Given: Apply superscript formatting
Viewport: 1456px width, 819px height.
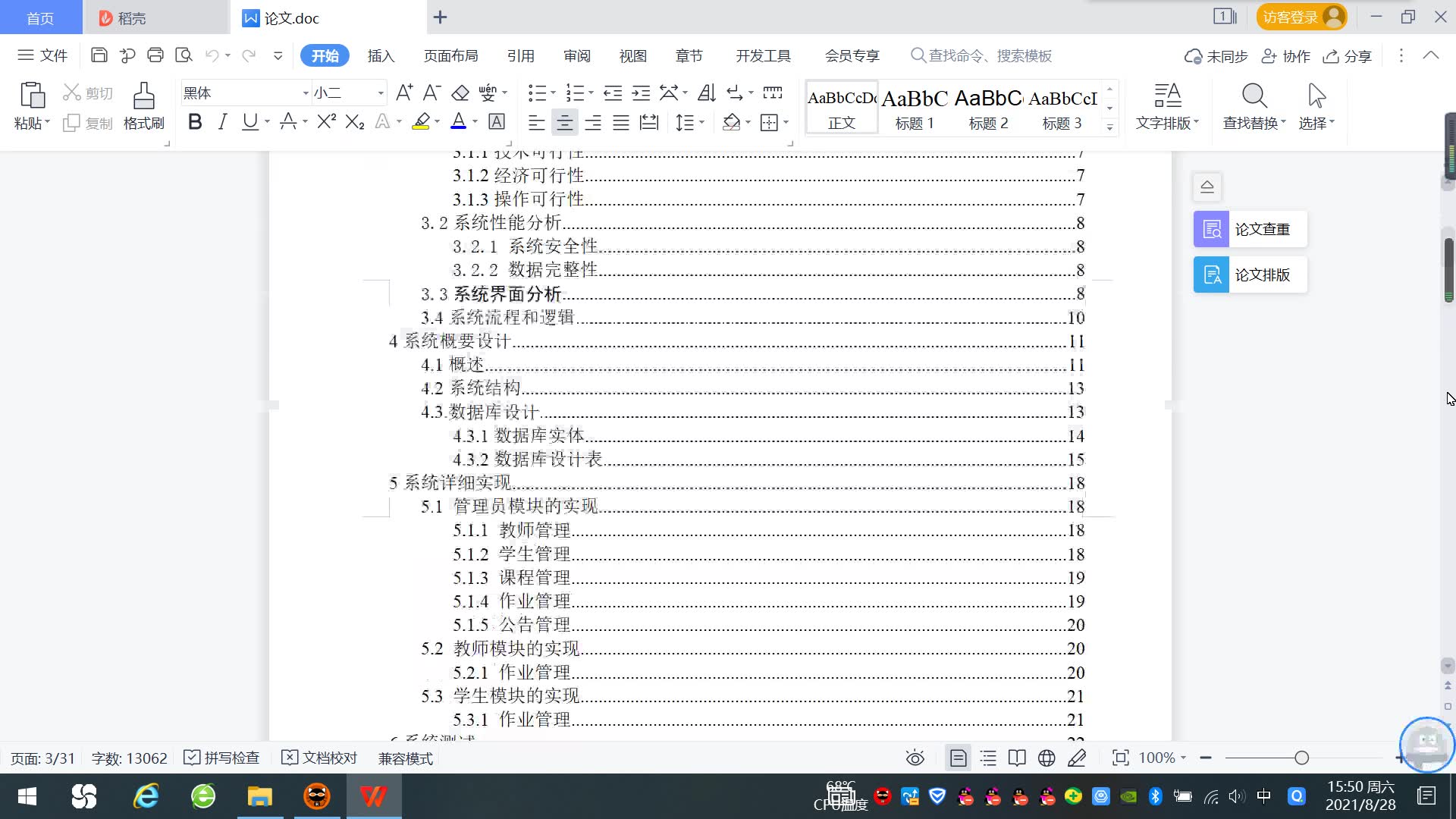Looking at the screenshot, I should tap(326, 122).
